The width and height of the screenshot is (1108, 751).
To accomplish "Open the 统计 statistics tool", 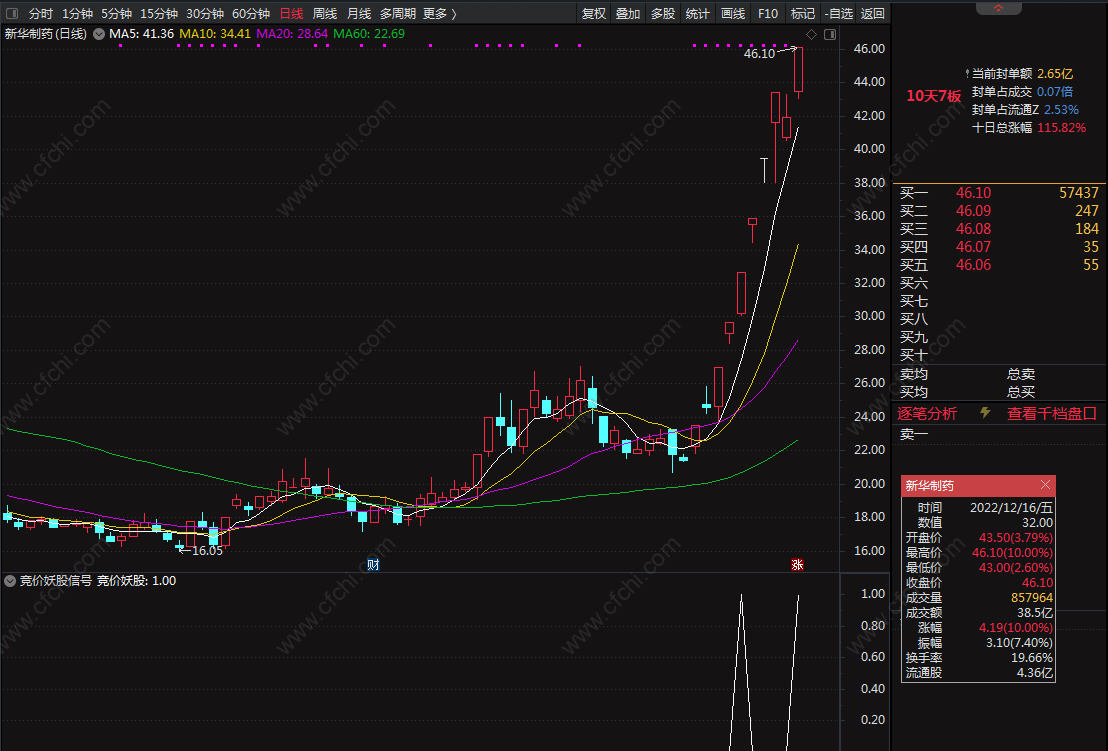I will coord(697,13).
